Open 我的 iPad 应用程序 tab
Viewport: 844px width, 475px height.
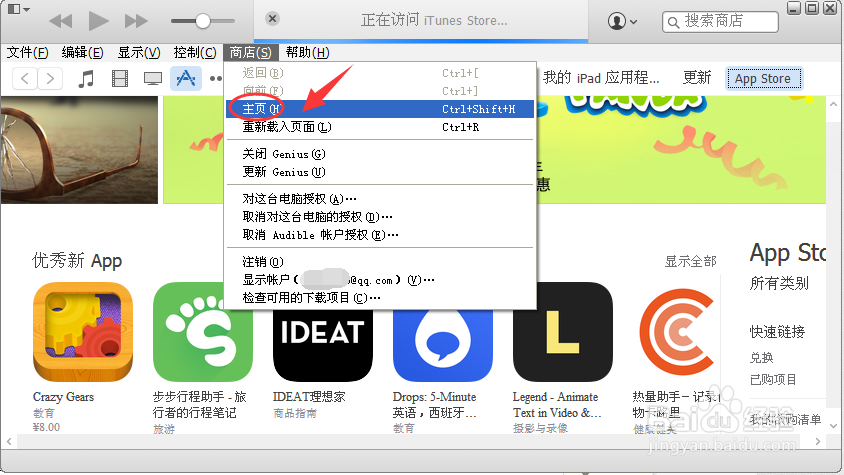[601, 78]
